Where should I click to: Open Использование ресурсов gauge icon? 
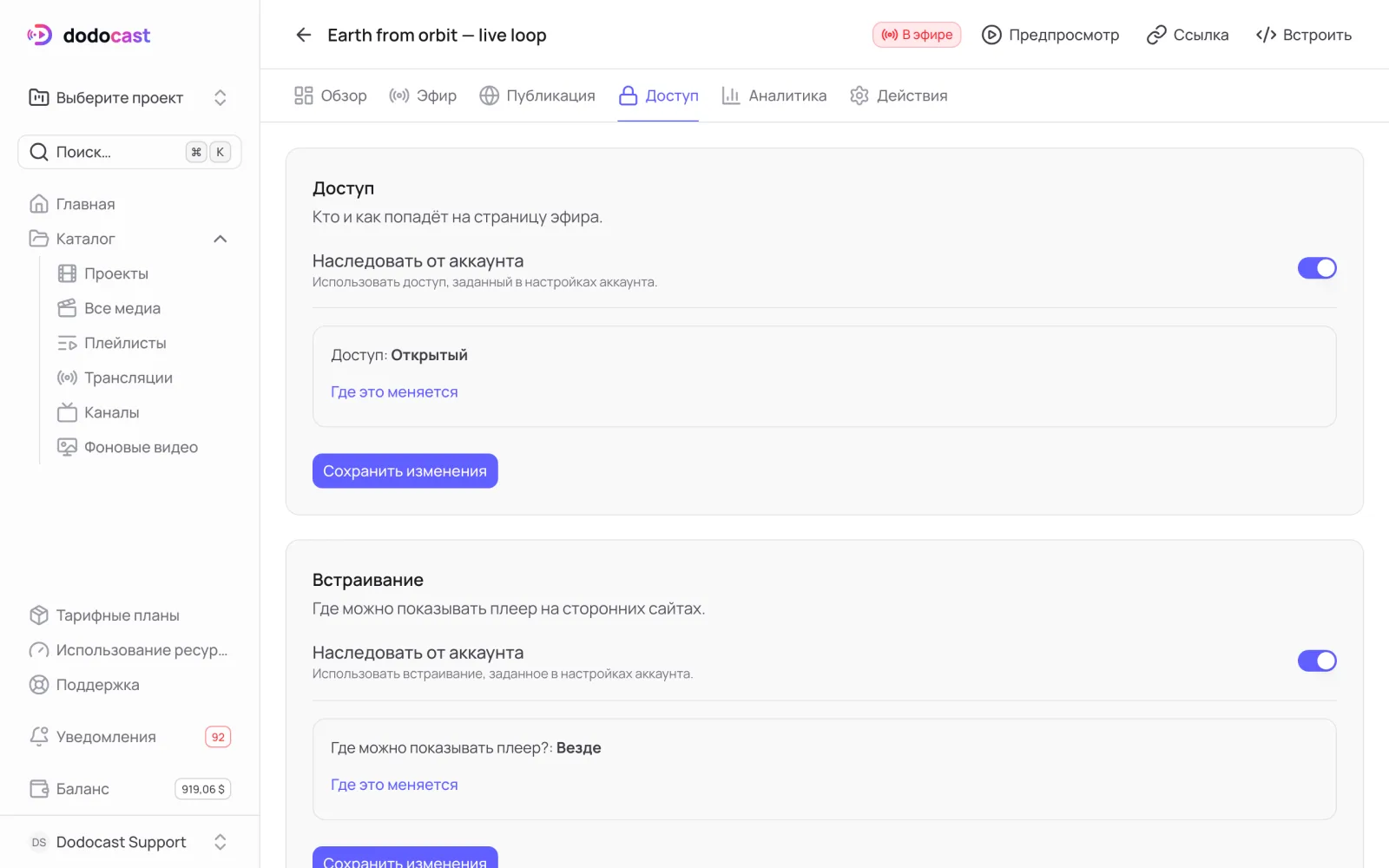tap(39, 650)
